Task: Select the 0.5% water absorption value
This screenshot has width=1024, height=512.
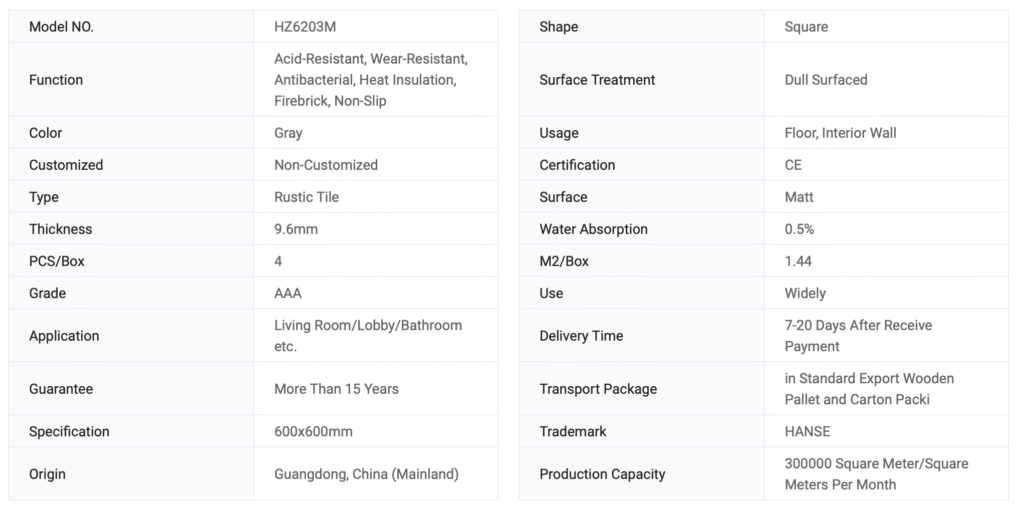Action: tap(799, 229)
